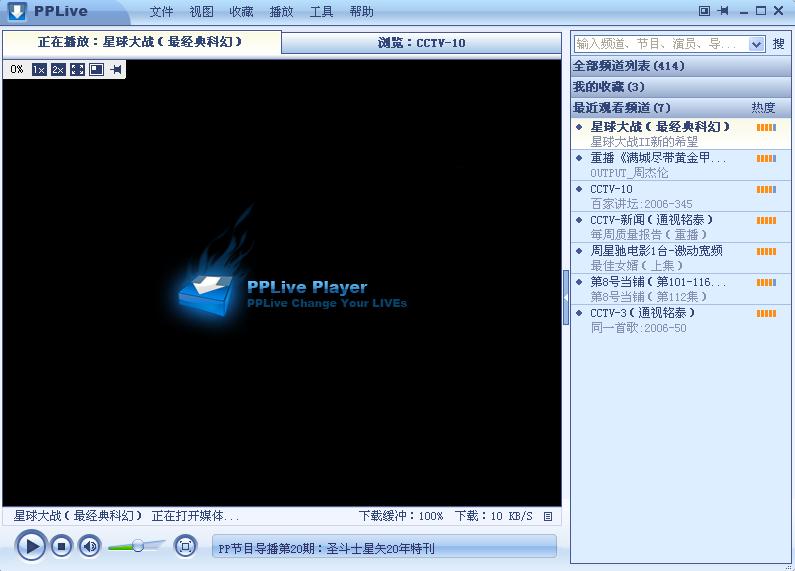Click program text 最佳女婿（上集）
This screenshot has width=795, height=571.
(x=636, y=266)
